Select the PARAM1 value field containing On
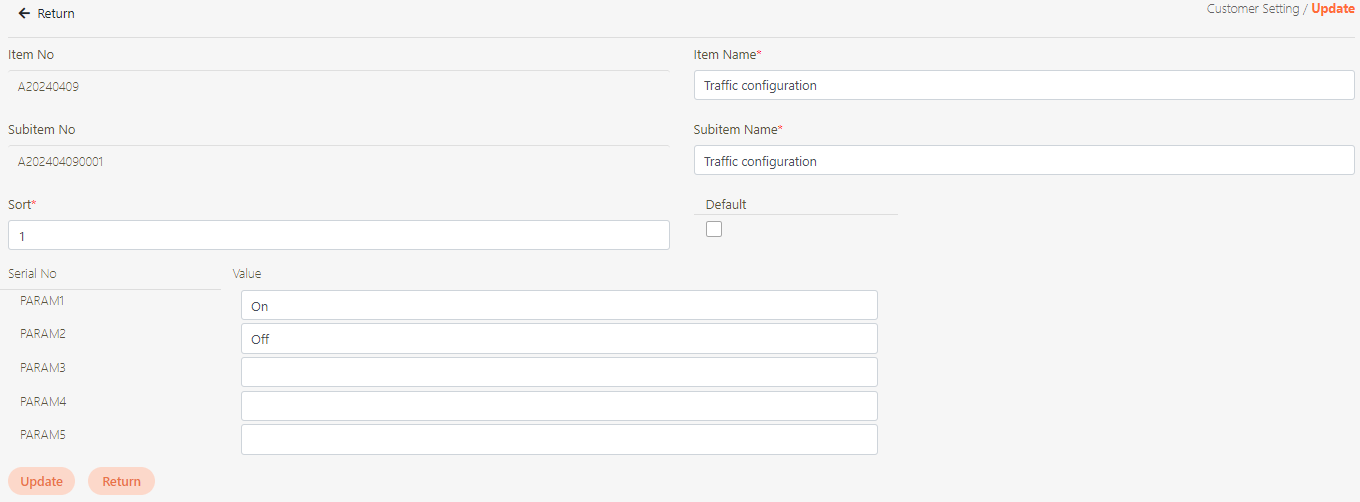This screenshot has height=502, width=1360. click(x=558, y=306)
